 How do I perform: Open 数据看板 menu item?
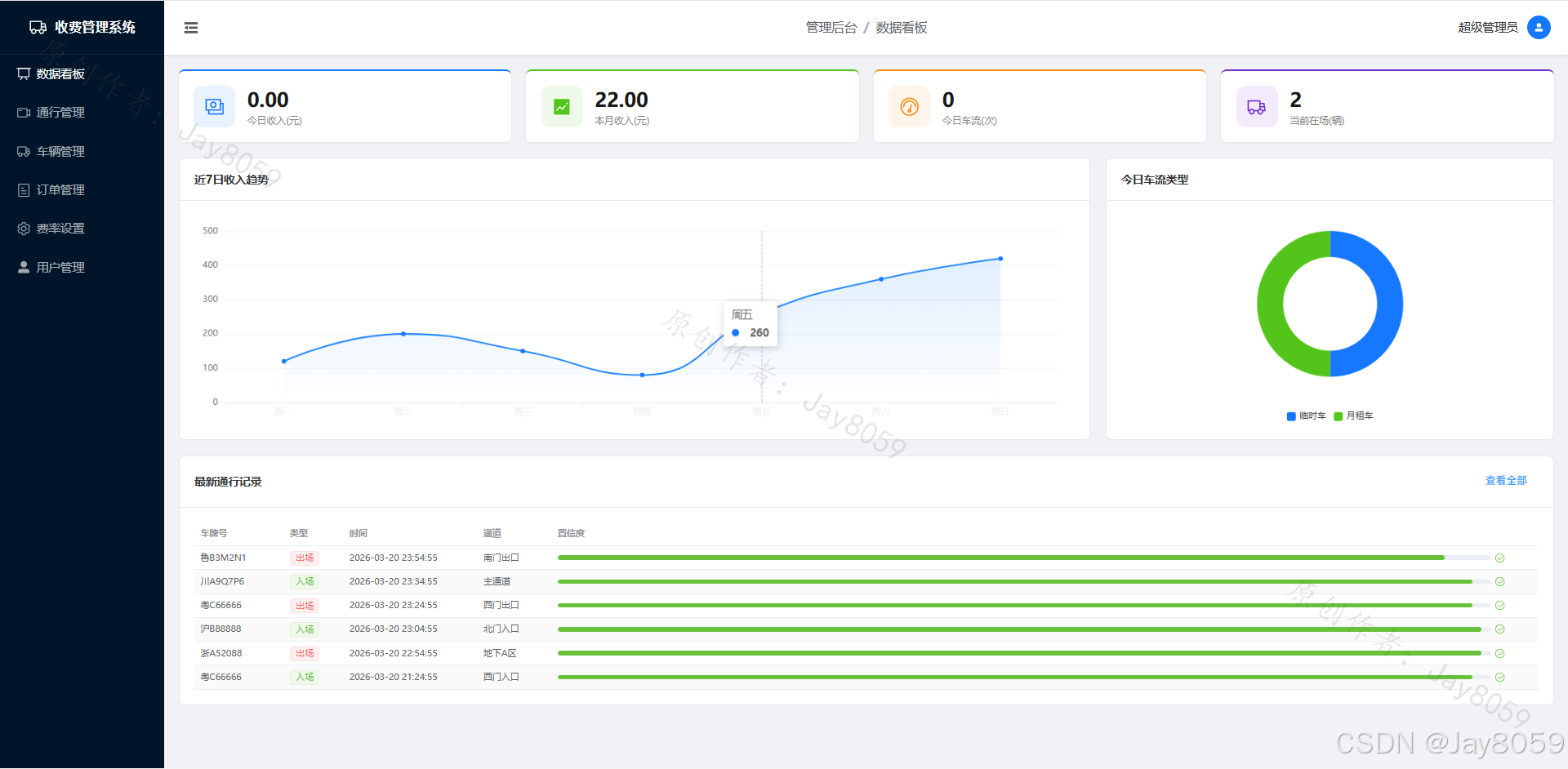(x=82, y=74)
